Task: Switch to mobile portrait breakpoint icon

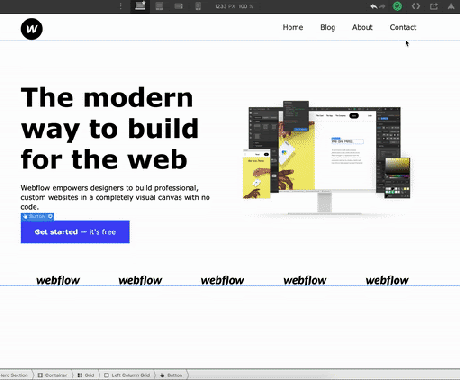Action: (198, 6)
